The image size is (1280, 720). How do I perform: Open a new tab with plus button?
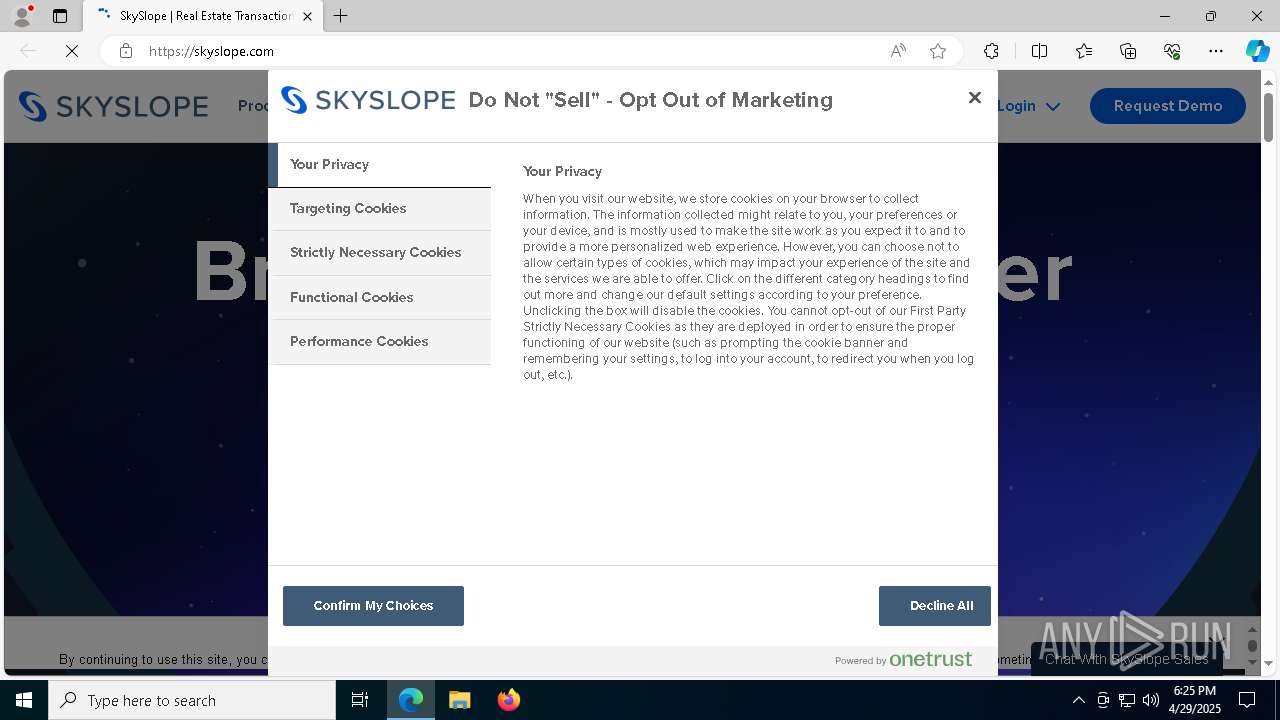tap(341, 16)
